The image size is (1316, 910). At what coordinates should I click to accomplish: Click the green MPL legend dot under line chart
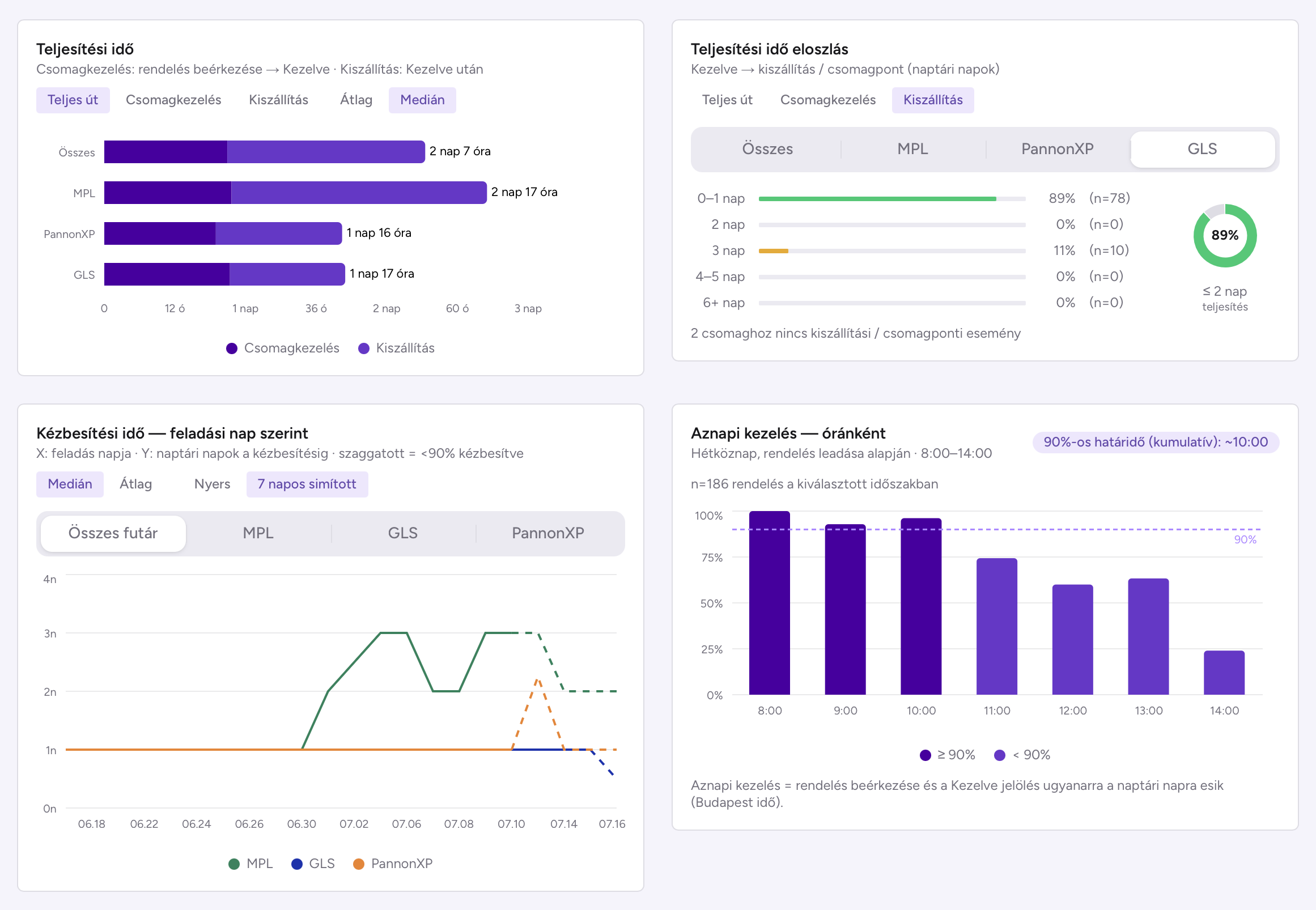pos(234,864)
